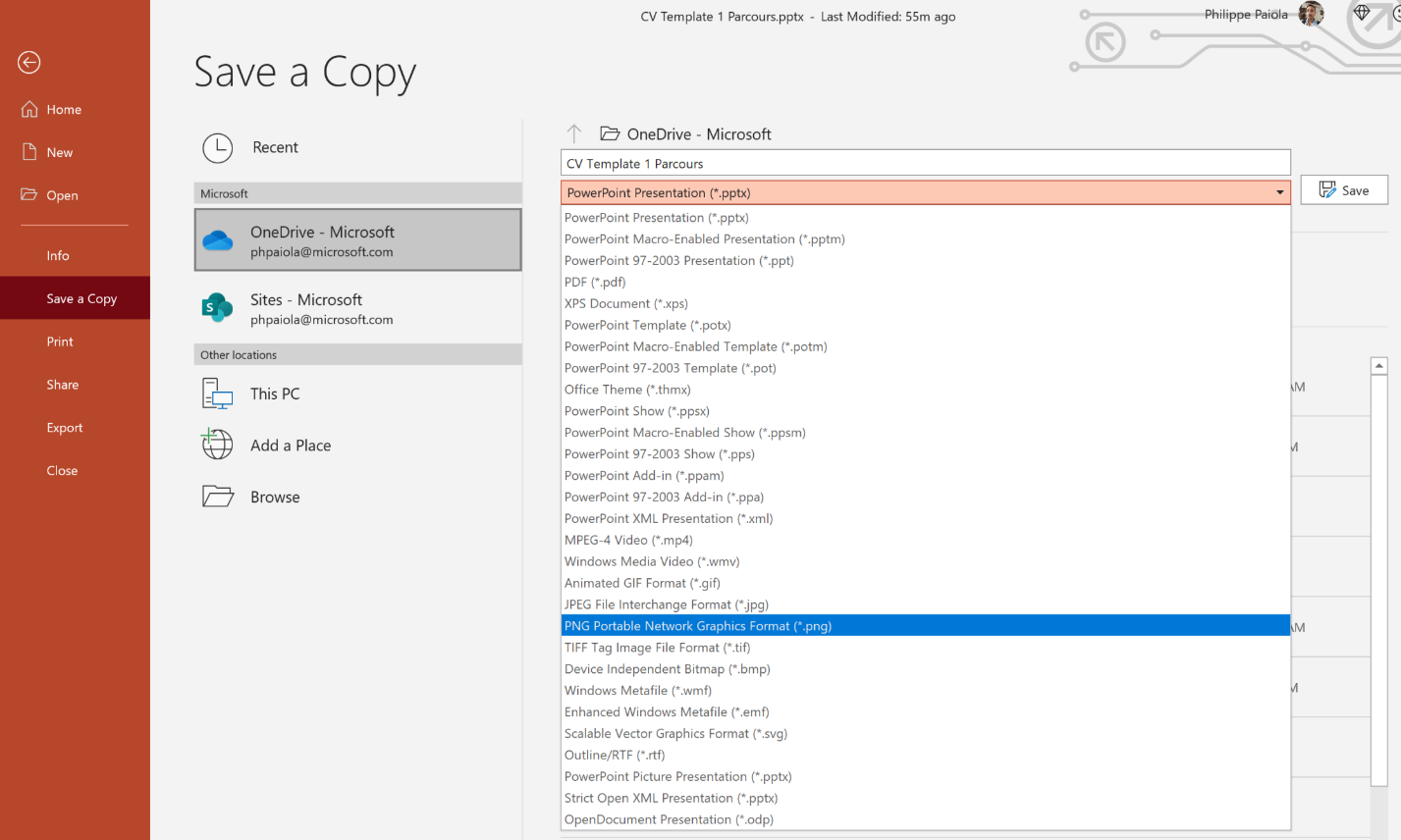Choose PowerPoint Macro-Enabled Presentation (*.pptm)
This screenshot has height=840, width=1401.
(925, 239)
